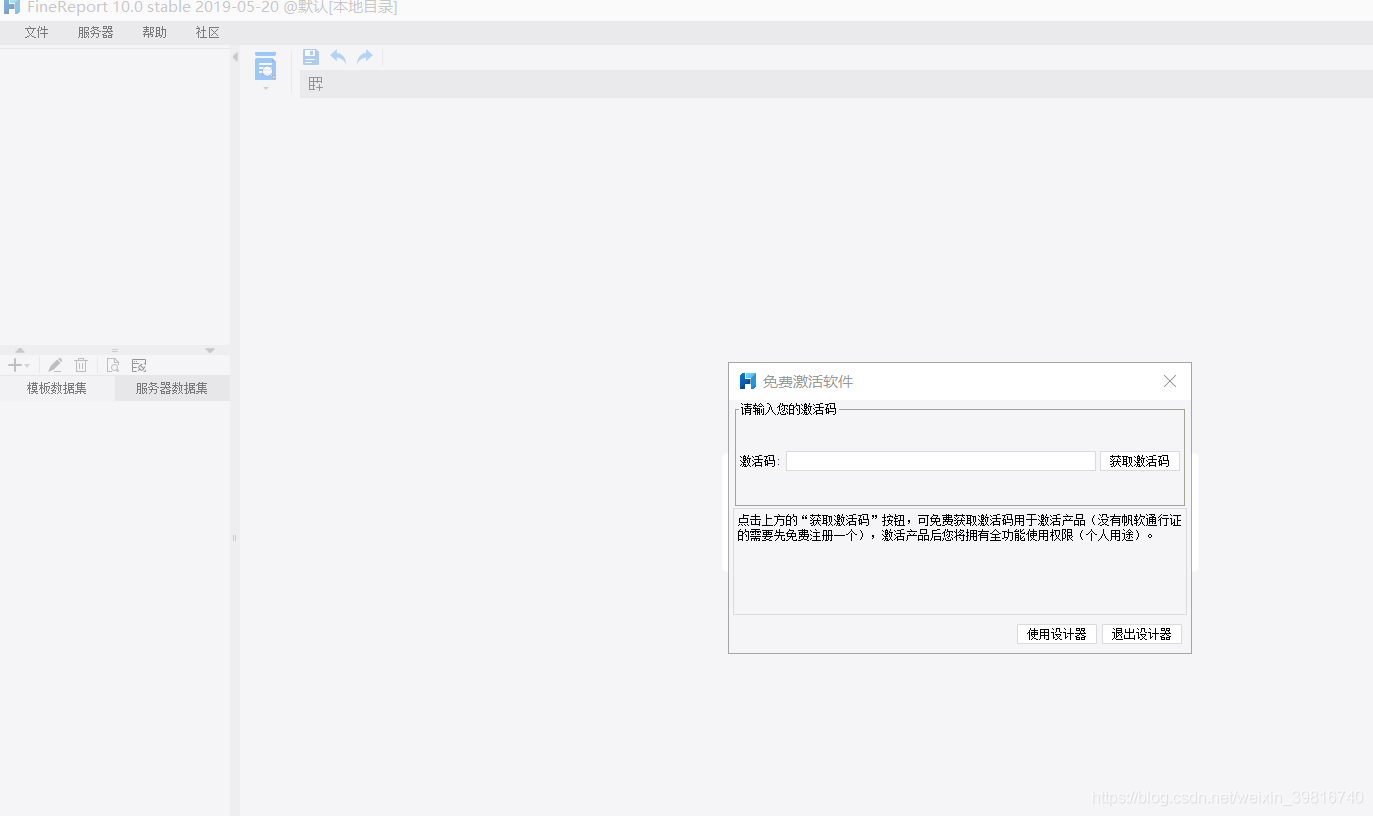
Task: Open the 社区 menu
Action: click(x=208, y=32)
